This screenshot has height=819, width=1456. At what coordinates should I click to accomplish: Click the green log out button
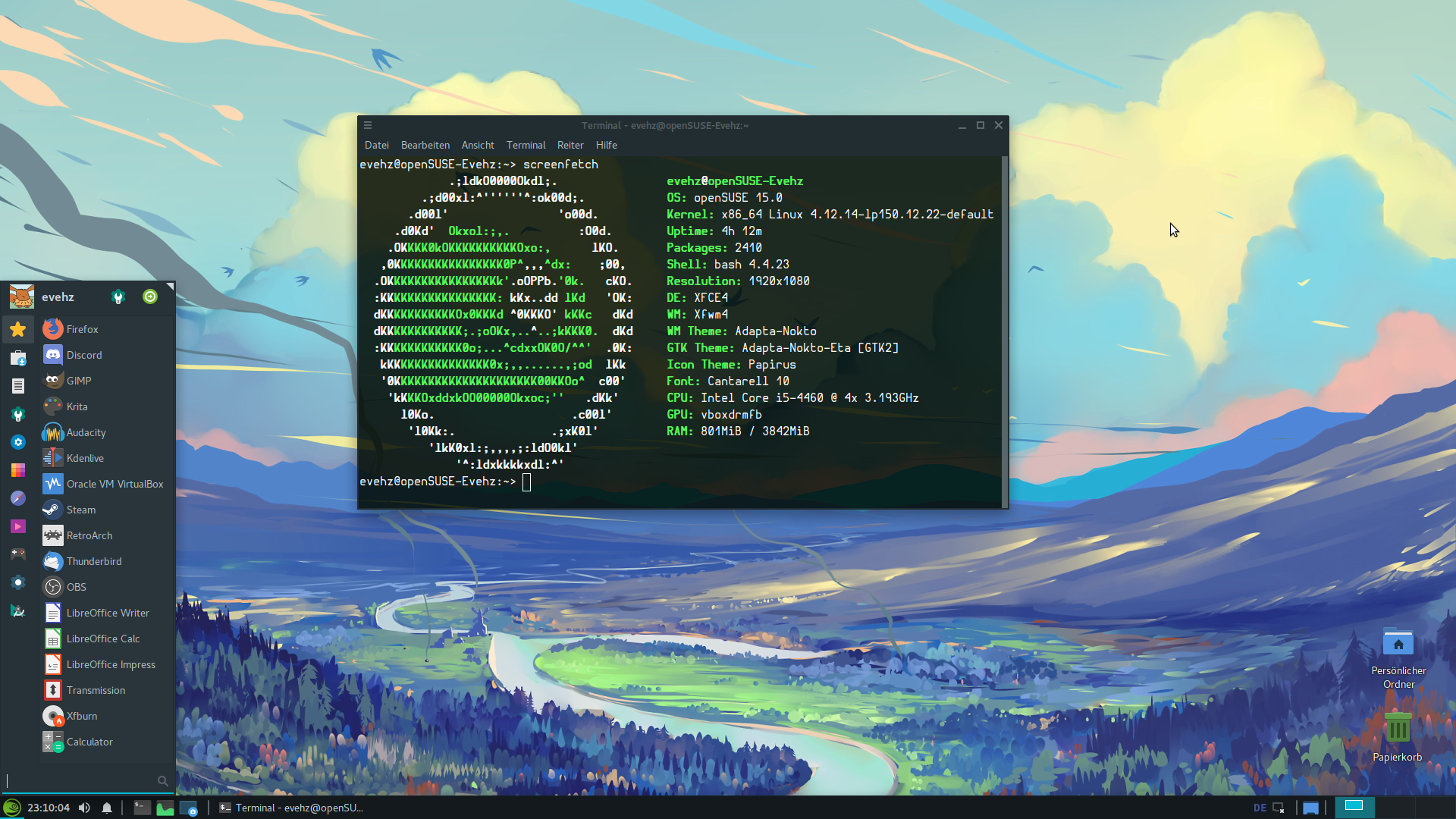150,297
